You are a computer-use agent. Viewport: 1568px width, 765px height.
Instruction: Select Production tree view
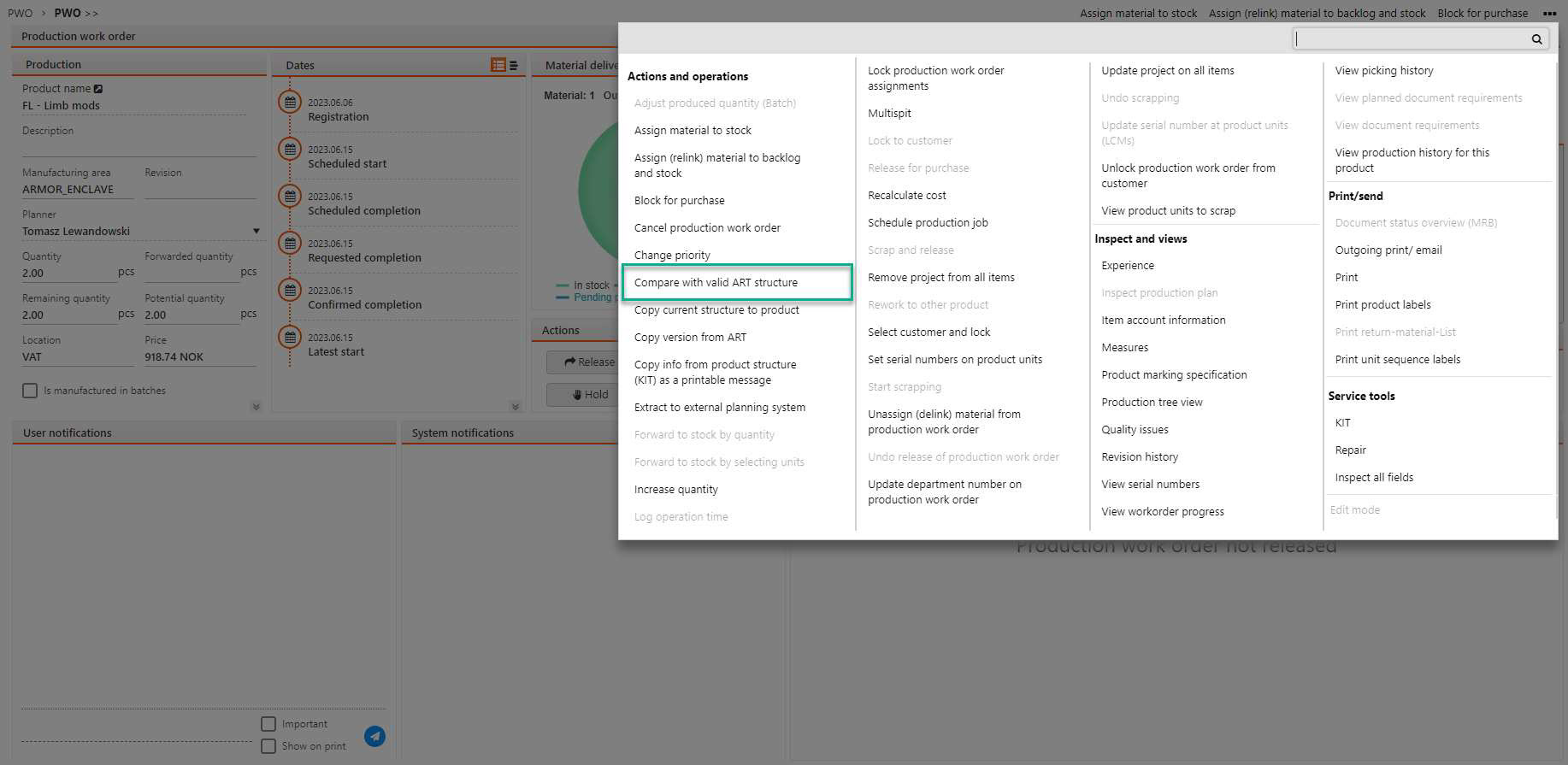coord(1152,403)
